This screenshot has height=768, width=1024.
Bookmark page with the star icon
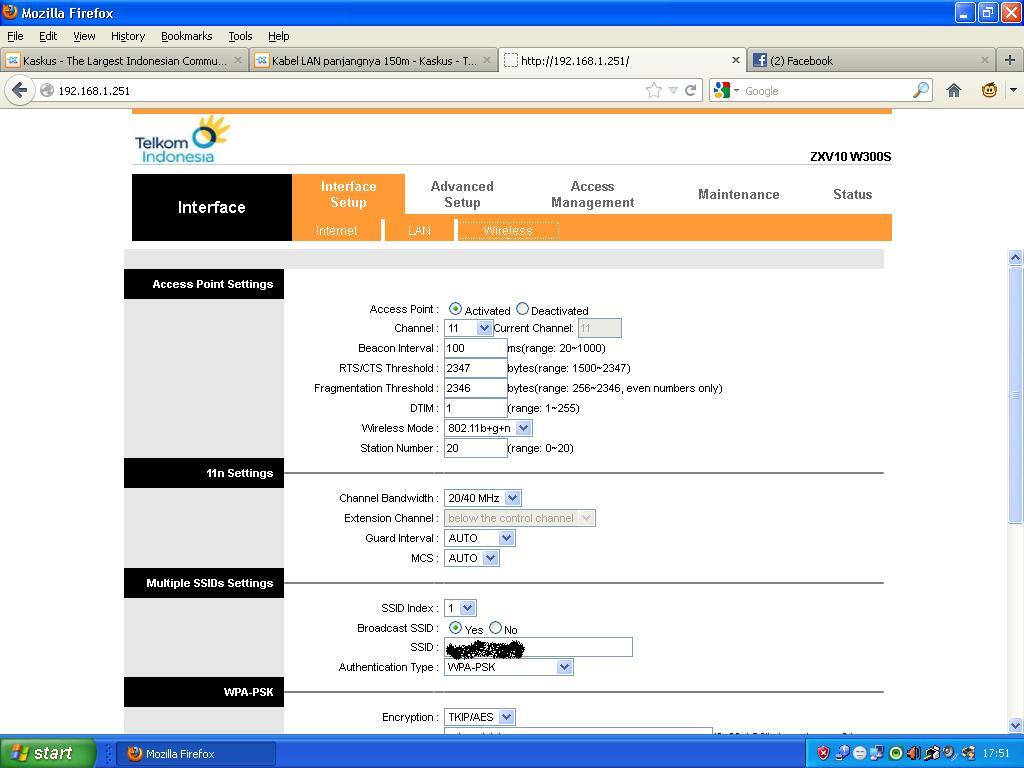pos(654,90)
